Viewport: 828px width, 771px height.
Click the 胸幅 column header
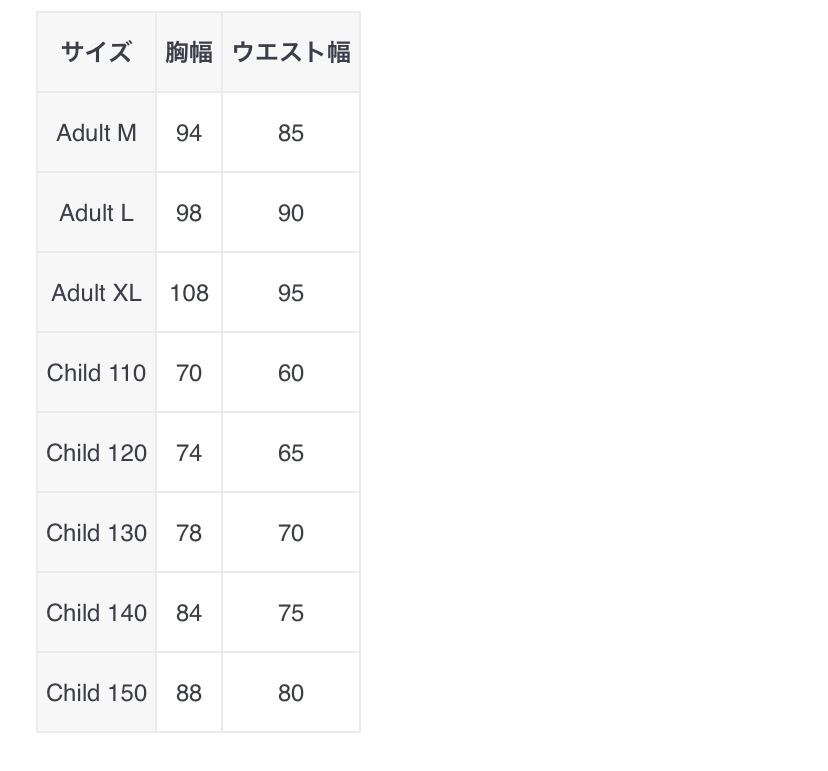[189, 53]
